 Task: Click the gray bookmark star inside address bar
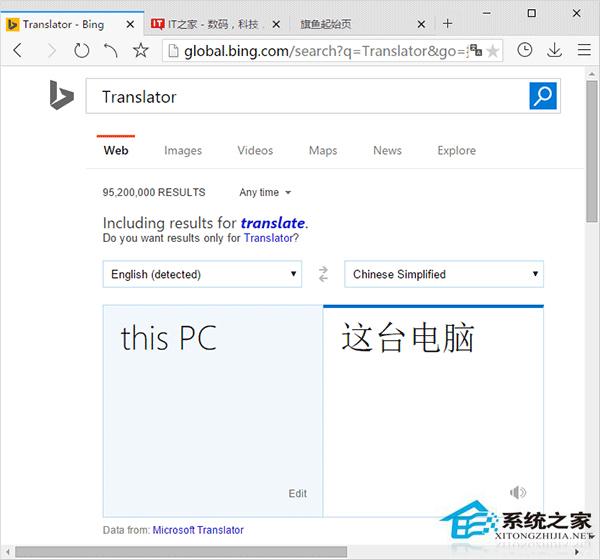(x=493, y=51)
